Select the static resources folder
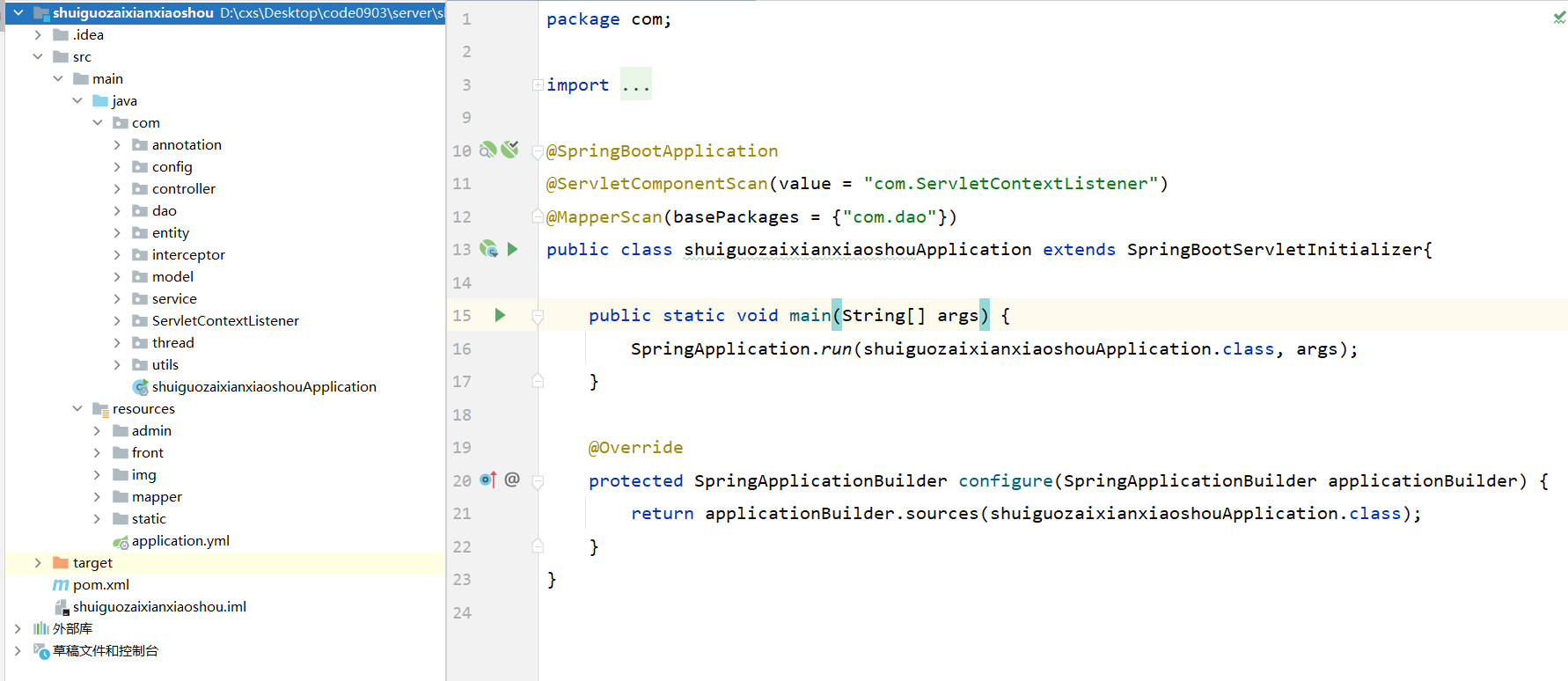The image size is (1568, 681). (x=149, y=518)
